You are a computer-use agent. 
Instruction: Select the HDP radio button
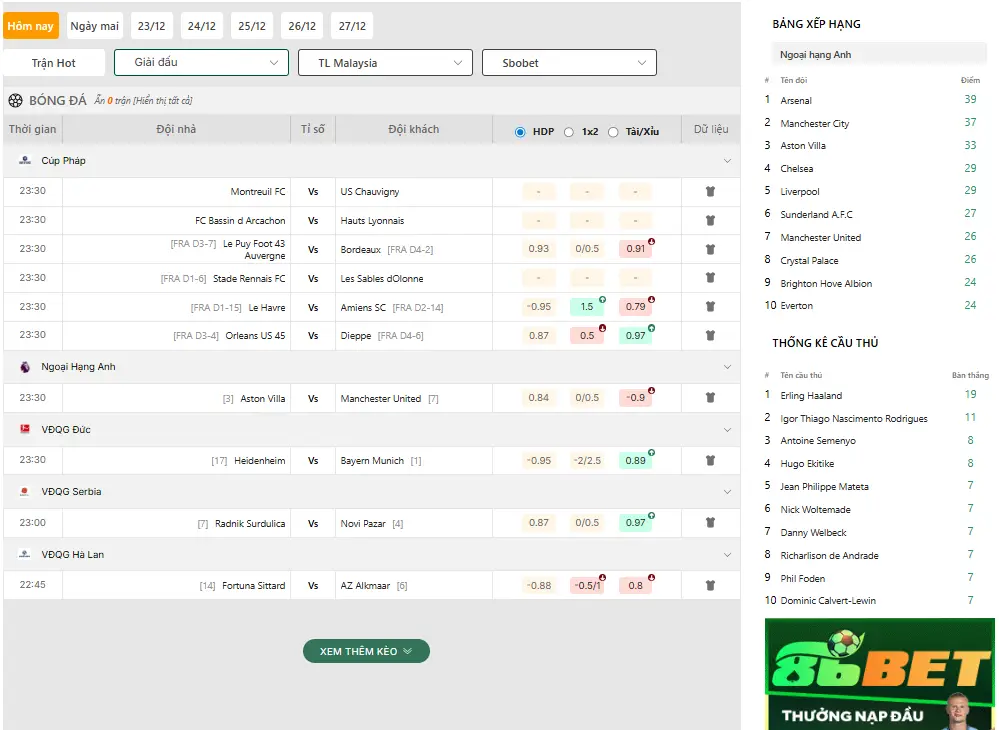(520, 132)
